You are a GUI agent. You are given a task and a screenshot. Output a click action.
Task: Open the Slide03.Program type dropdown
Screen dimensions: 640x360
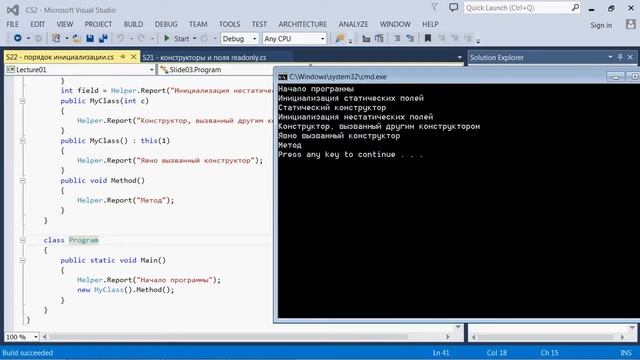[216, 70]
